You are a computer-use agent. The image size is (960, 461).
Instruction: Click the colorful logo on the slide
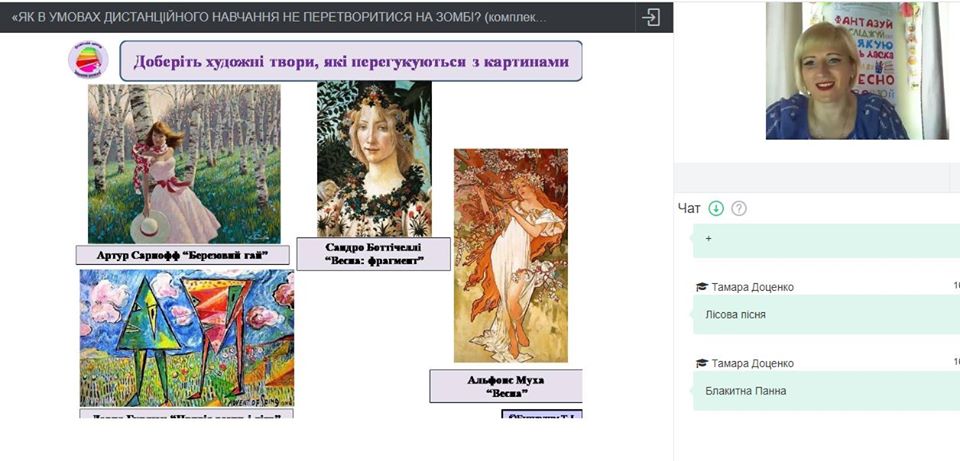click(88, 59)
